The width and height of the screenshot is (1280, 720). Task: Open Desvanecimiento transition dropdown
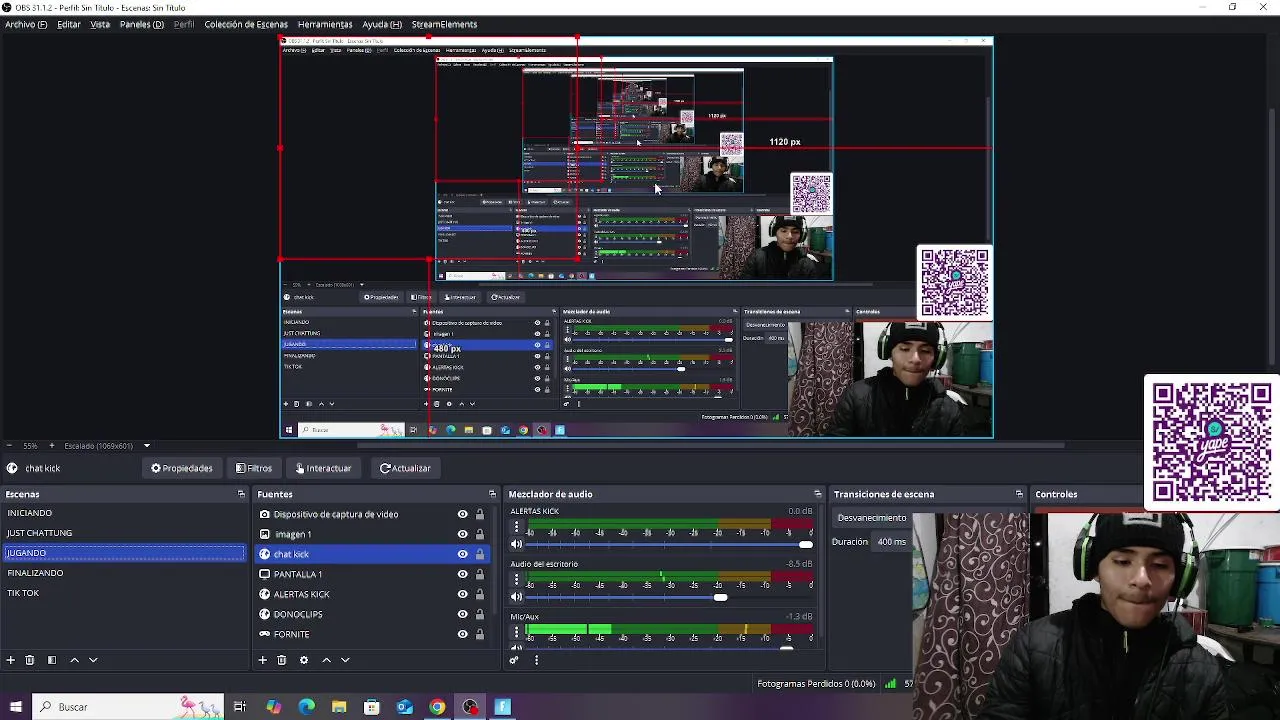[x=872, y=518]
